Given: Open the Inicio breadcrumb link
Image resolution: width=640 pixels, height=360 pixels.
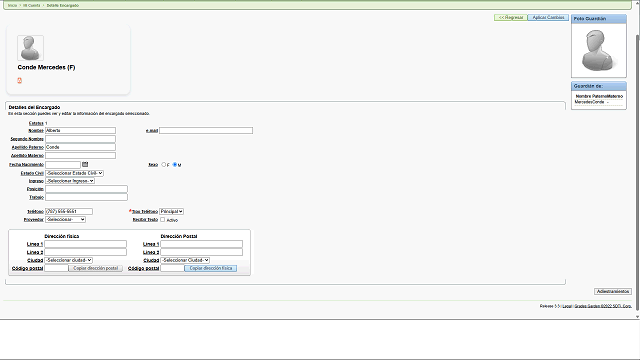Looking at the screenshot, I should click(12, 5).
